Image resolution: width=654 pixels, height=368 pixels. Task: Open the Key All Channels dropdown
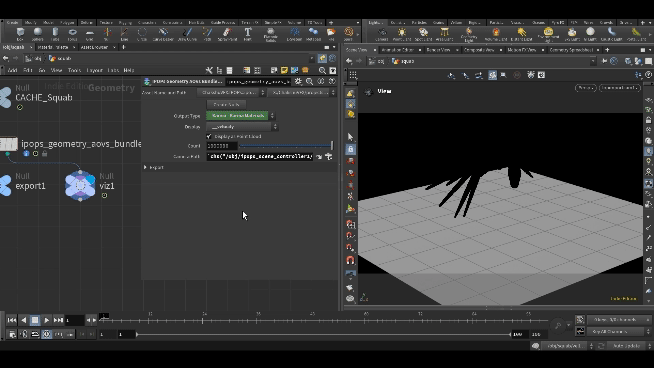click(619, 331)
